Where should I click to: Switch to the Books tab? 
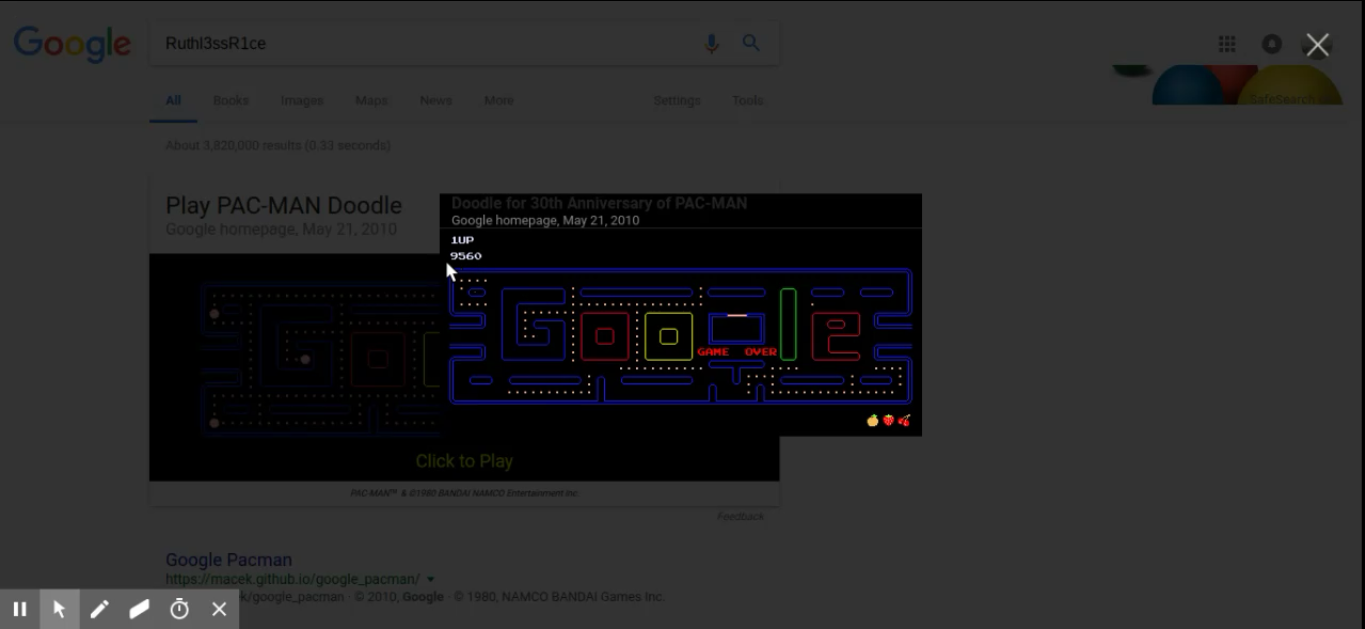click(x=231, y=100)
